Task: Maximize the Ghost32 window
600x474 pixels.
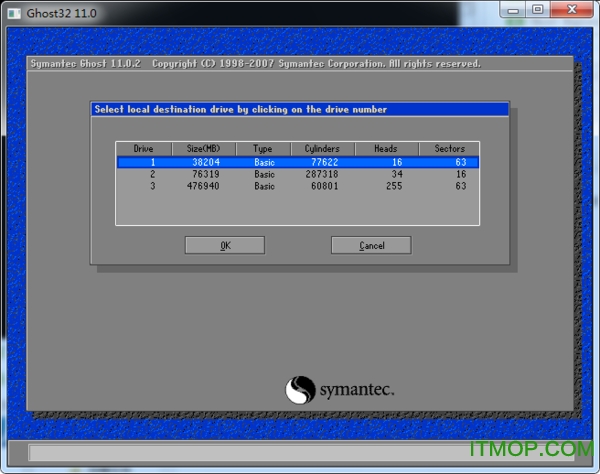Action: (x=539, y=10)
